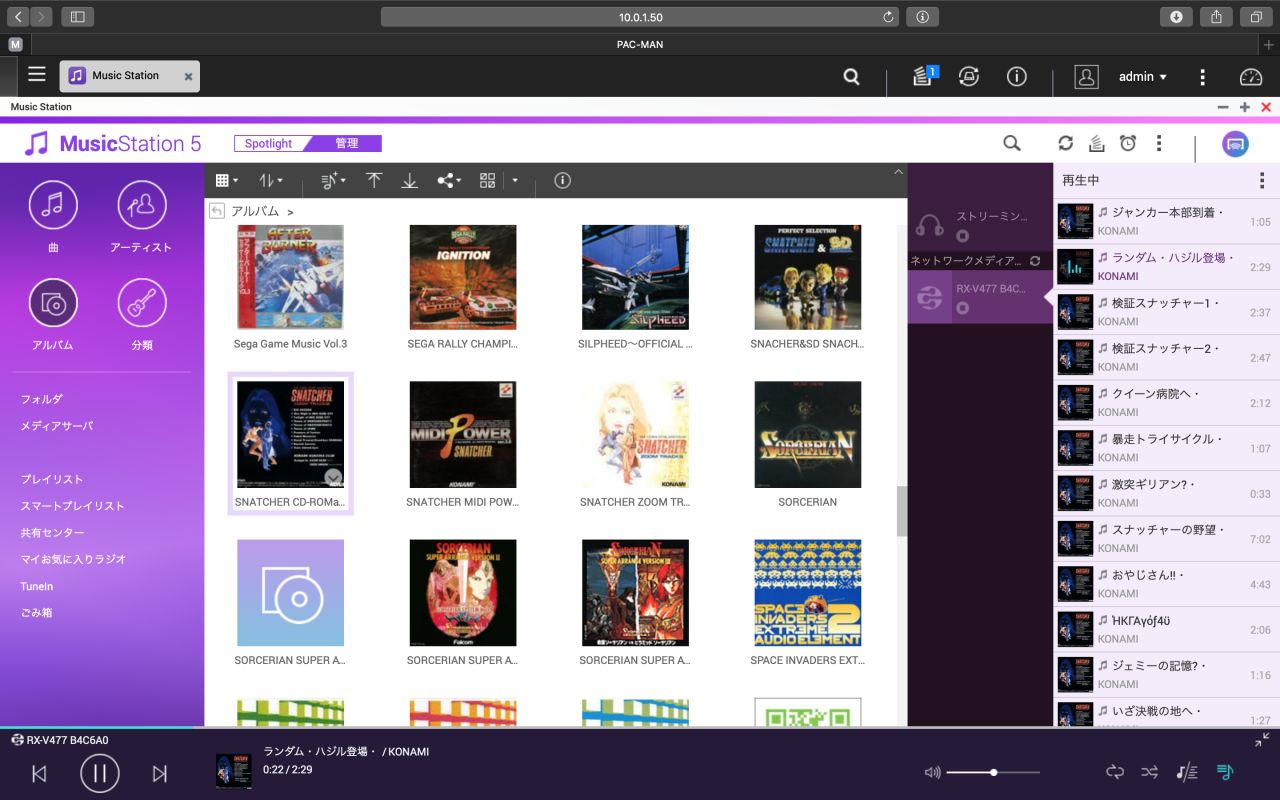Open the 曲 (songs) section icon
Image resolution: width=1280 pixels, height=800 pixels.
click(x=52, y=205)
